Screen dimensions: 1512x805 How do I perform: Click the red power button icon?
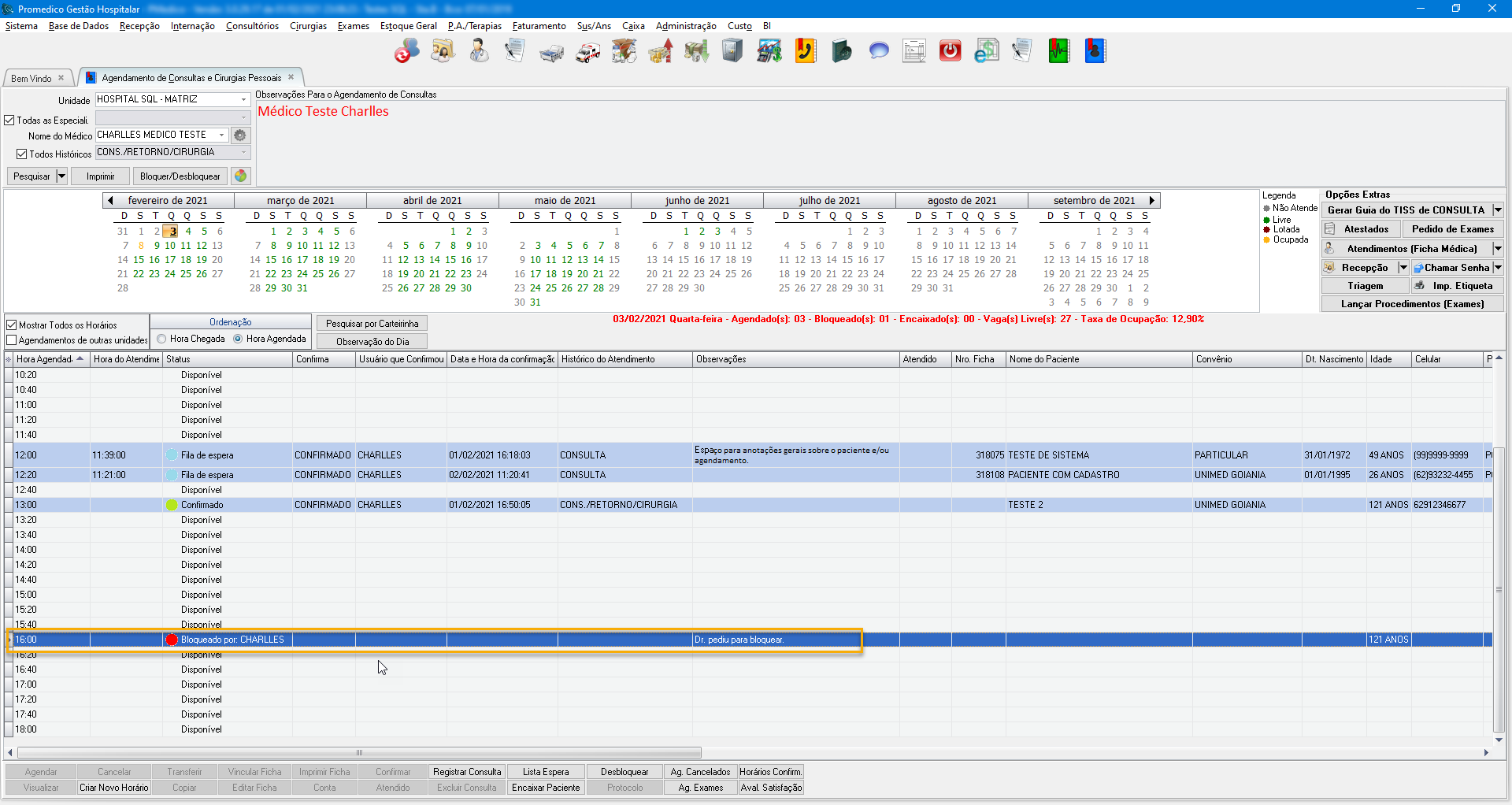pos(950,52)
